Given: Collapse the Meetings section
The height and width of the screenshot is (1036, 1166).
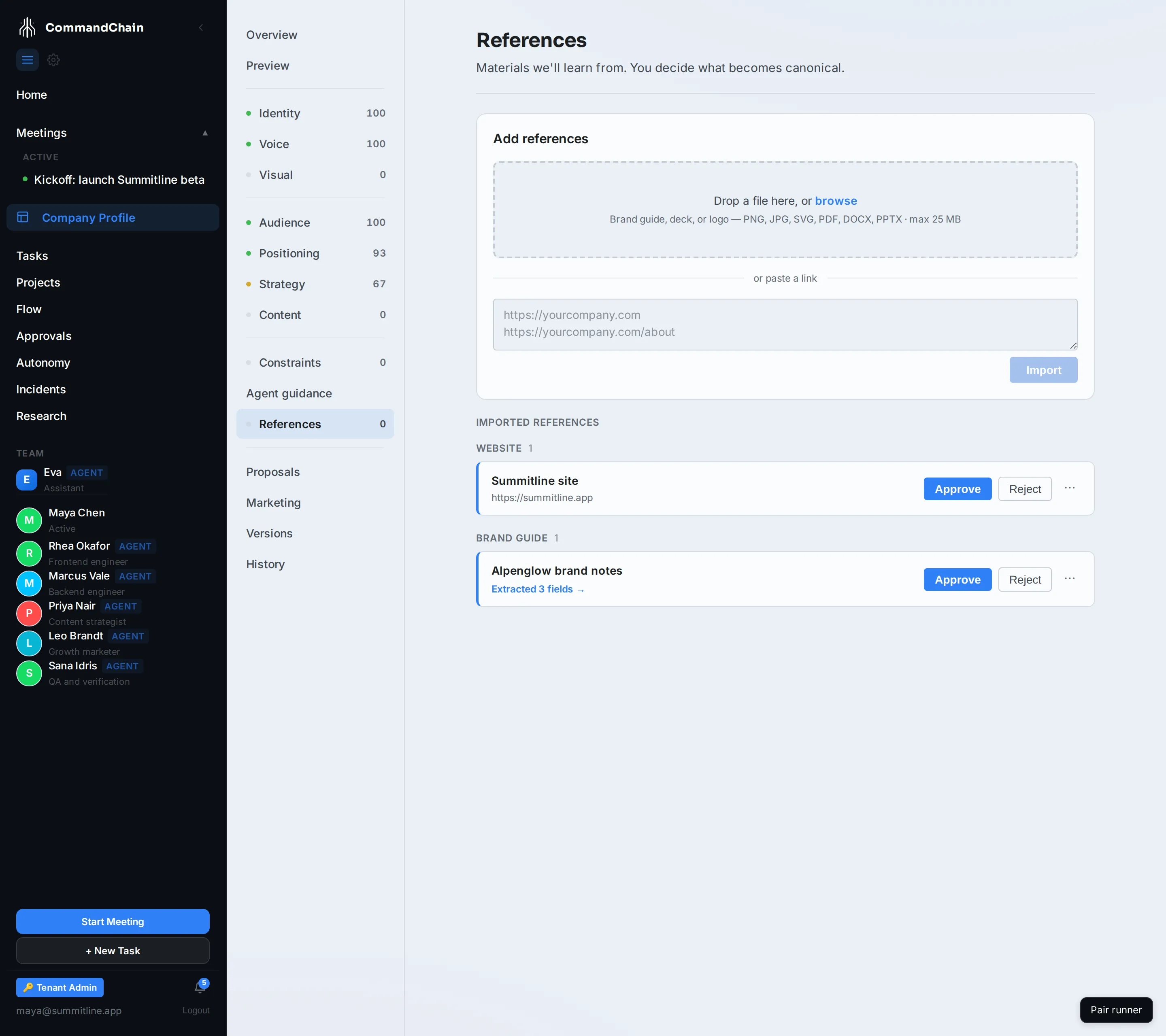Looking at the screenshot, I should pos(205,133).
